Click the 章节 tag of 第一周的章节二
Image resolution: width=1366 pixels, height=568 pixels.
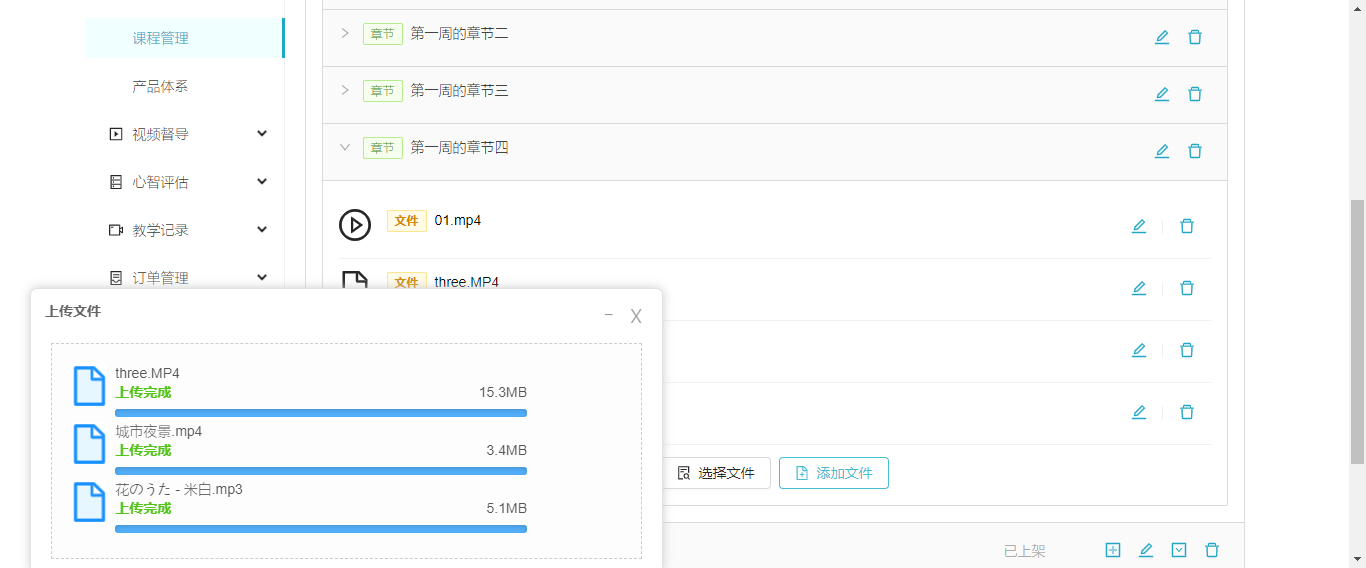pyautogui.click(x=383, y=34)
